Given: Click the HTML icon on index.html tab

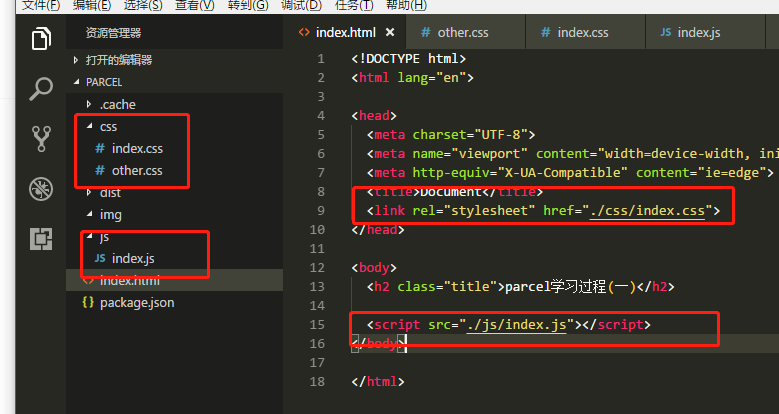Looking at the screenshot, I should pyautogui.click(x=304, y=33).
